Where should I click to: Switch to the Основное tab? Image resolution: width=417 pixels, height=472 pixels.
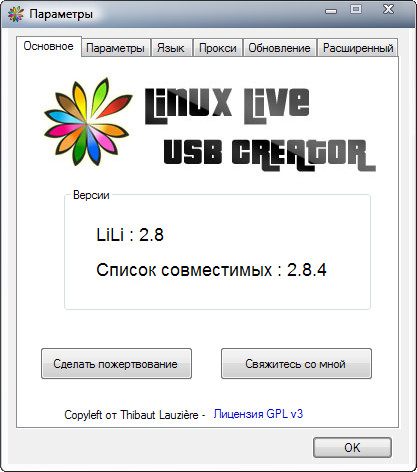49,46
